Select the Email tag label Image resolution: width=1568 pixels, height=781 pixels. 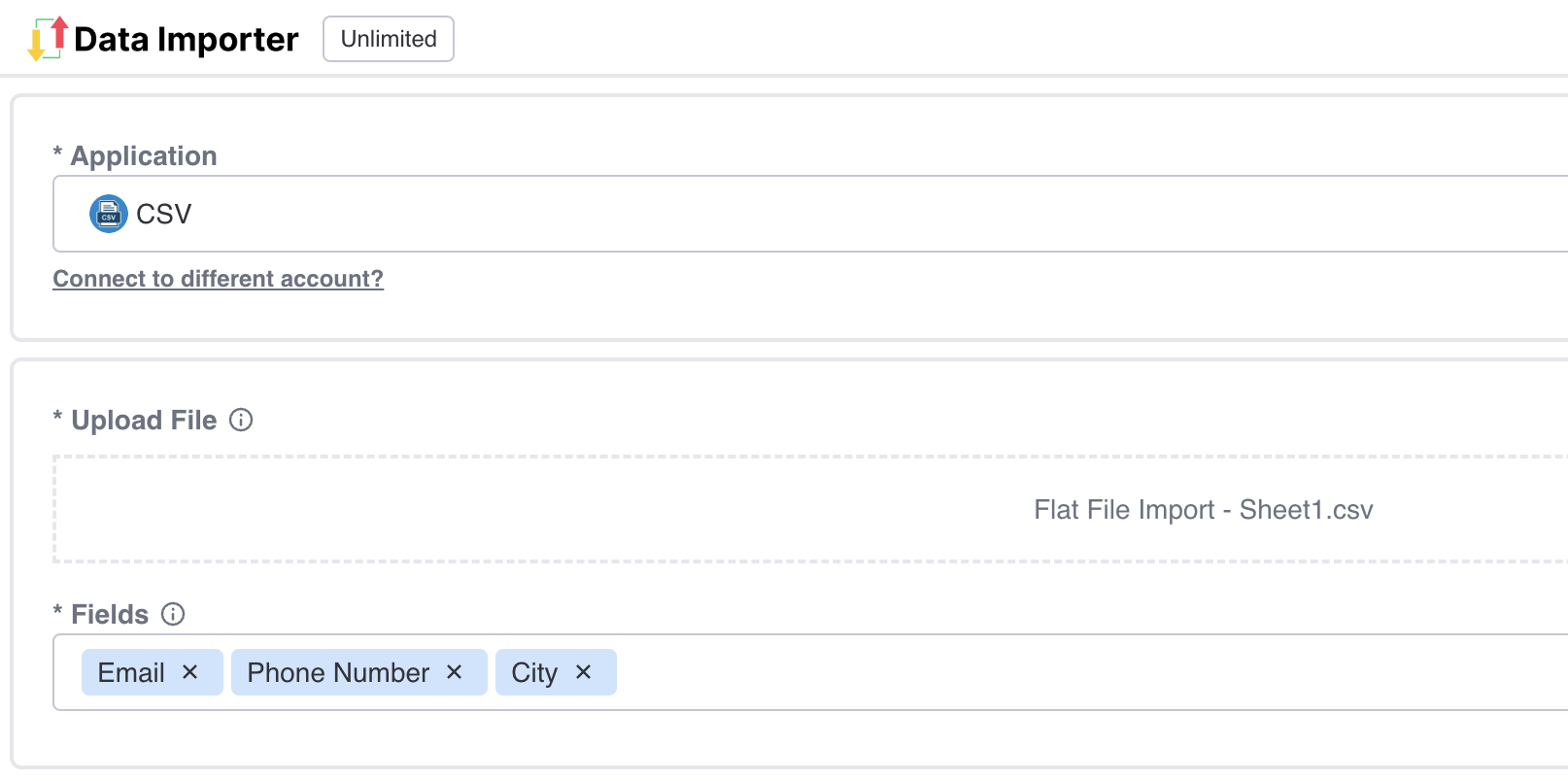[x=131, y=672]
